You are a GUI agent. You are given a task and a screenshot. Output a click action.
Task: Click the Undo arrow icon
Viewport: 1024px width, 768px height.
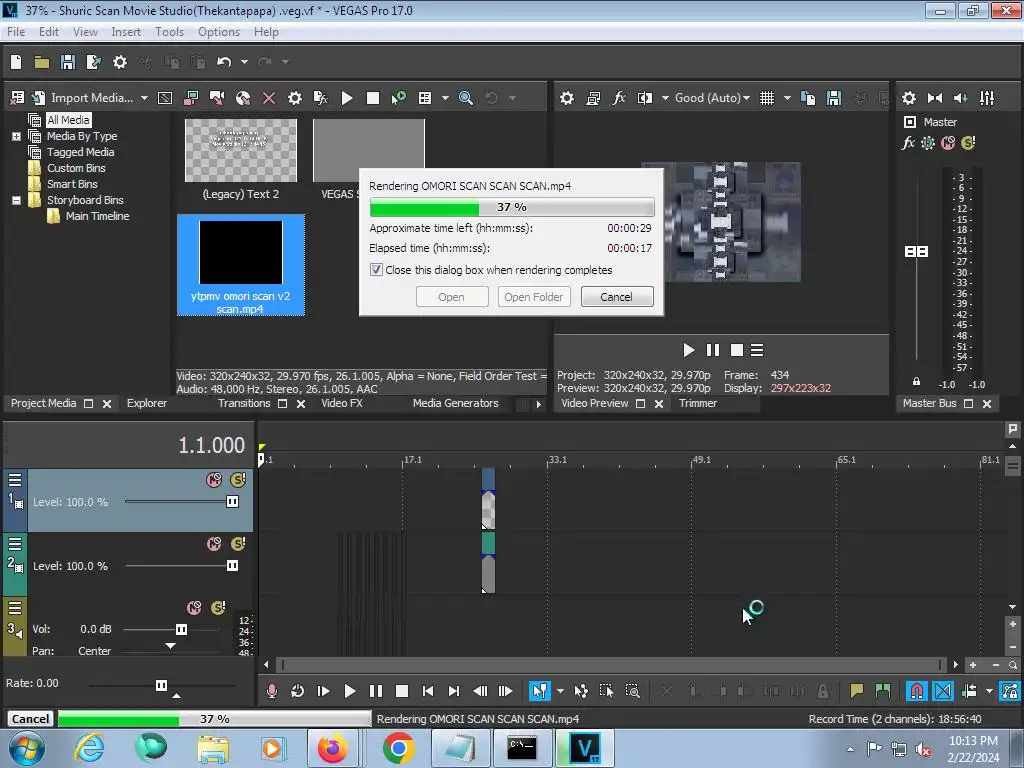pyautogui.click(x=224, y=62)
